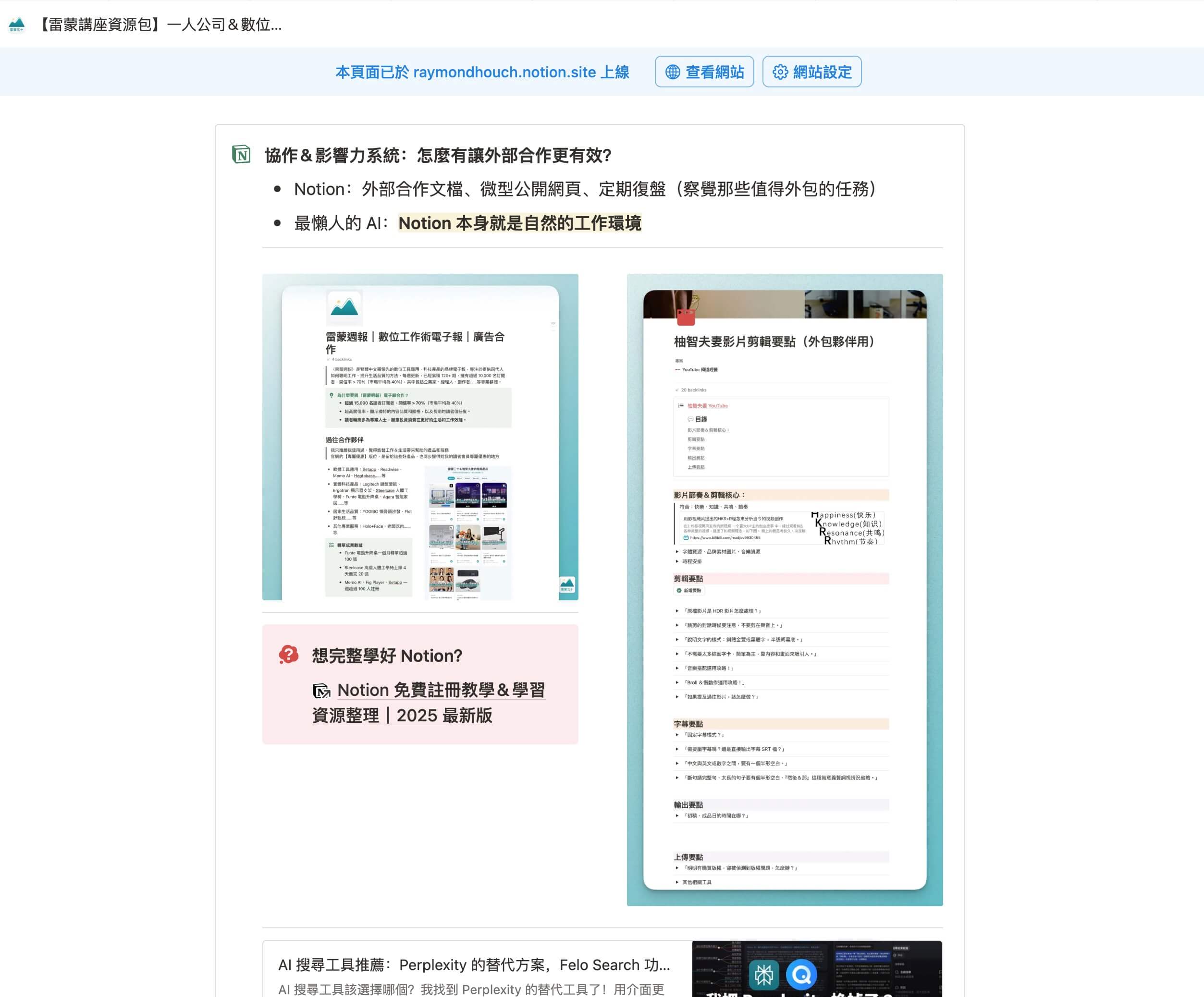Click highlighted text Notion 本身就是自然的工作環境

click(519, 223)
